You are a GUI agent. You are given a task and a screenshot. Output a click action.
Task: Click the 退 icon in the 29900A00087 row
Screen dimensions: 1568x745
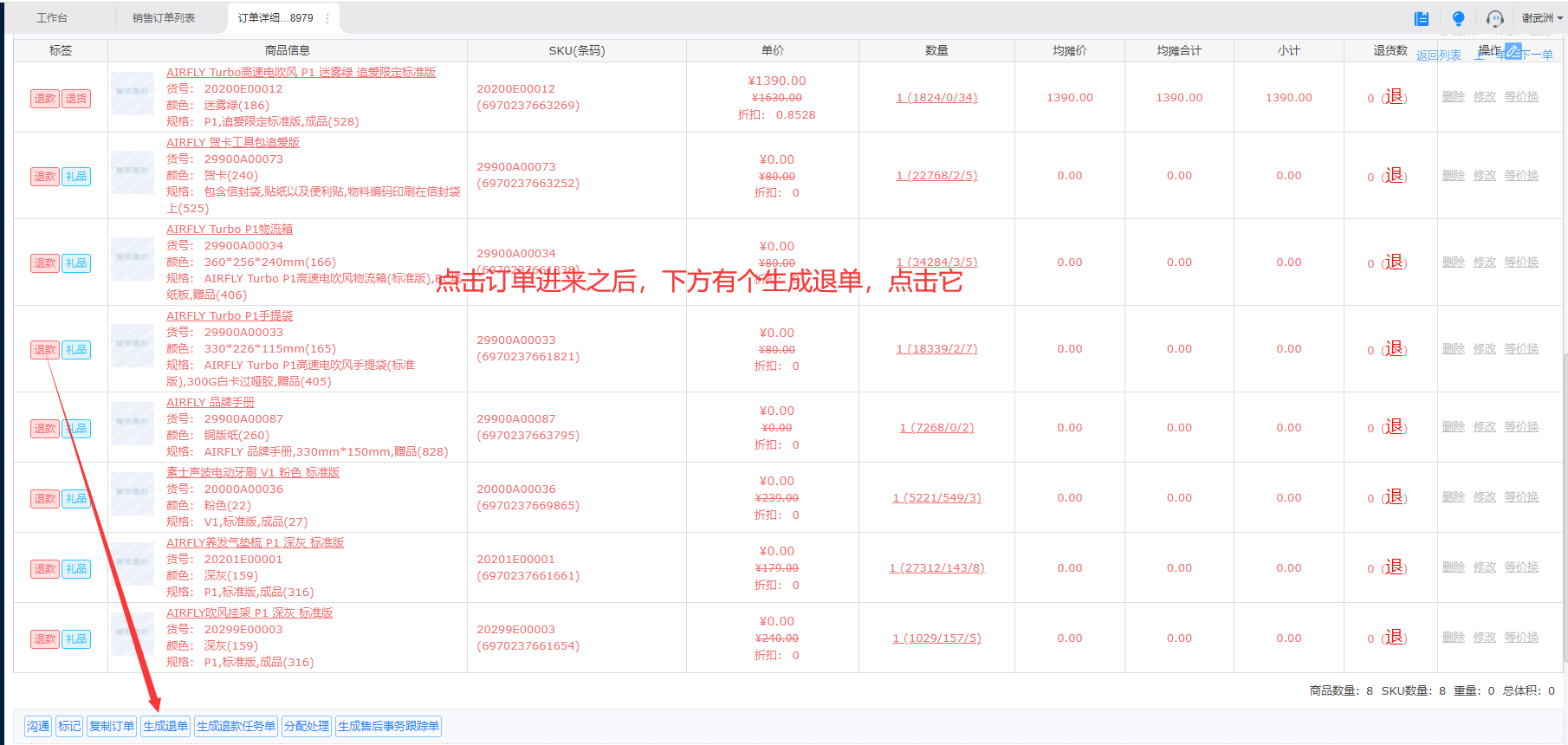(x=1394, y=427)
